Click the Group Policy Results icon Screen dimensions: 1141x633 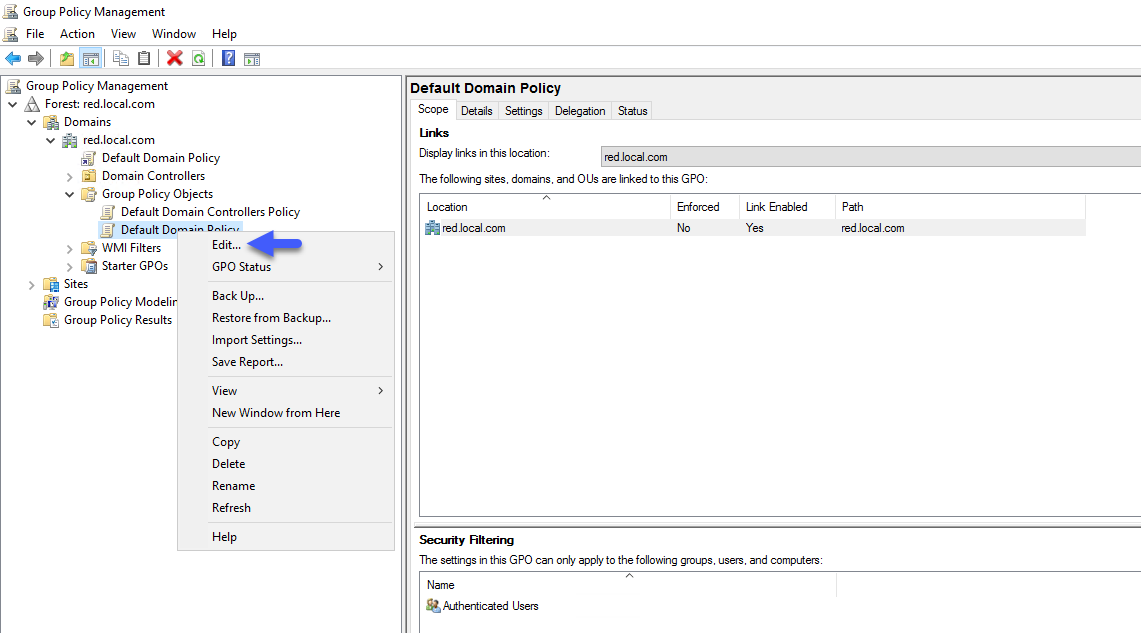click(51, 320)
